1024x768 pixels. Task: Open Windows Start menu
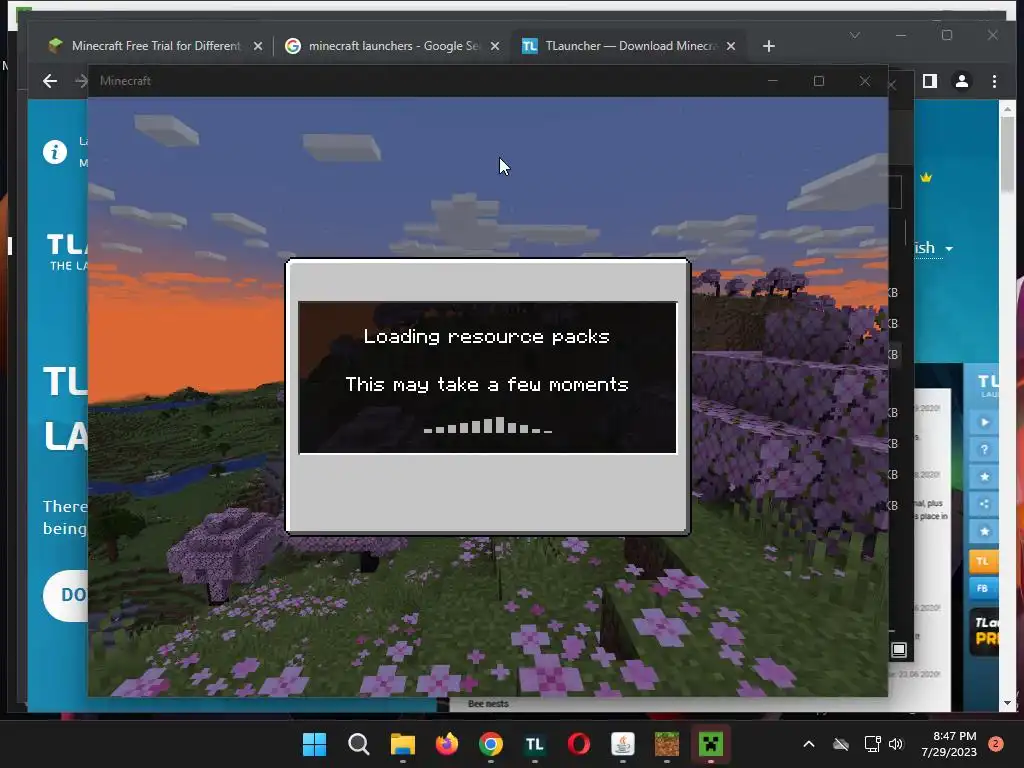[x=314, y=744]
